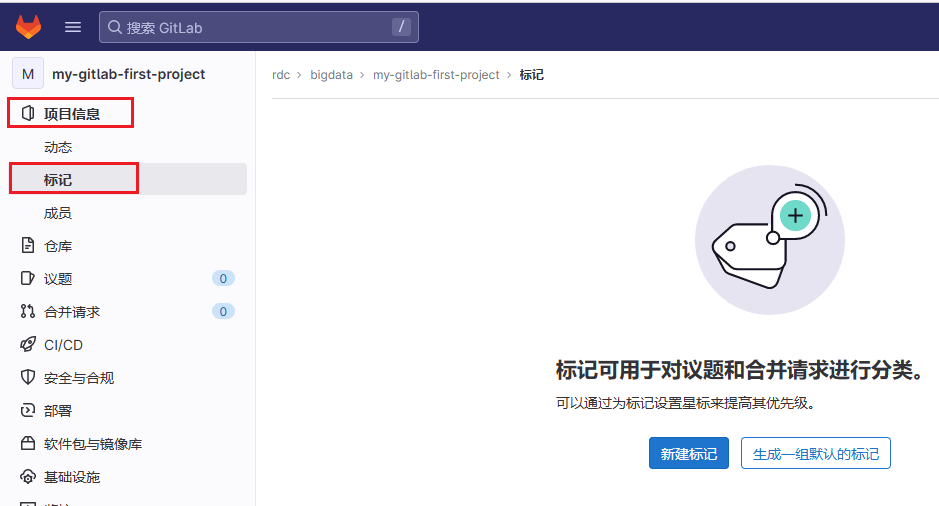Click the Merge Requests (合并请求) icon

28,312
